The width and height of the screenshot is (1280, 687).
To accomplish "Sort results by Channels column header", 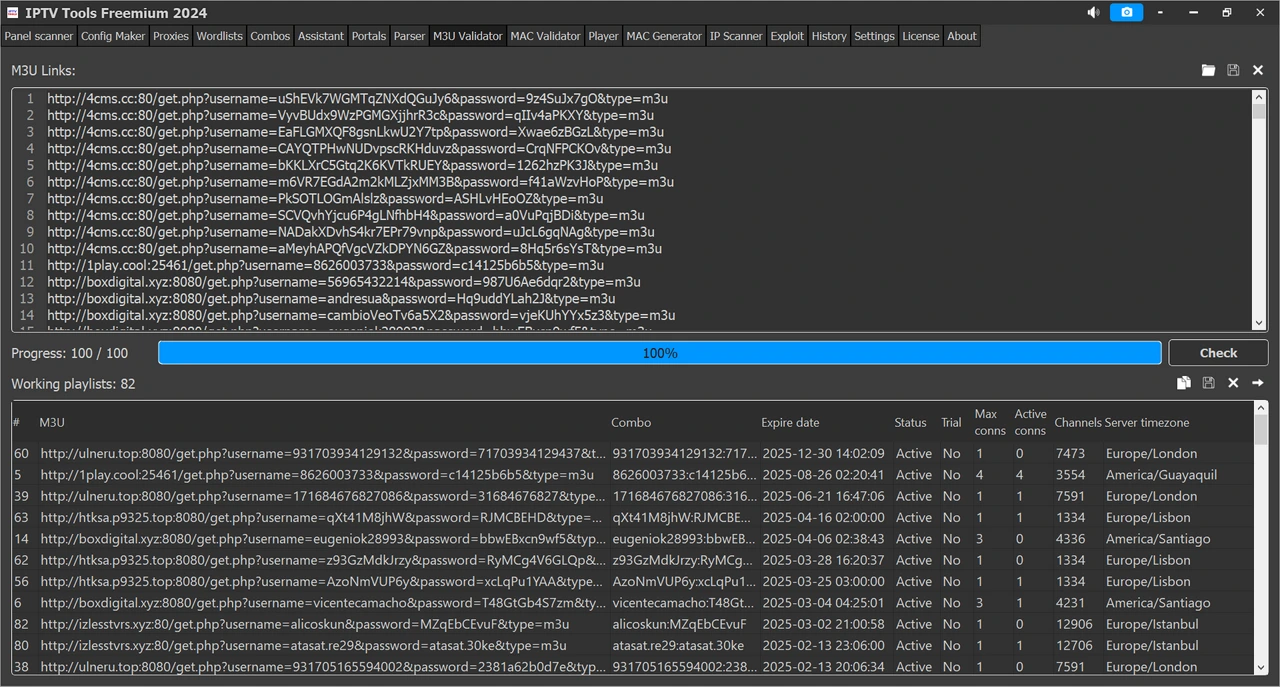I will [1077, 423].
